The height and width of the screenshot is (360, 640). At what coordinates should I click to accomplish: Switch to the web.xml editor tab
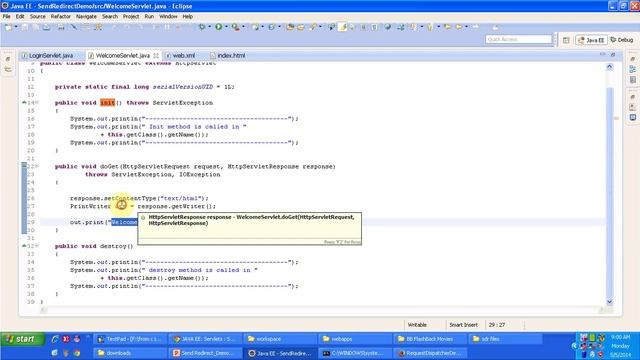tap(180, 56)
